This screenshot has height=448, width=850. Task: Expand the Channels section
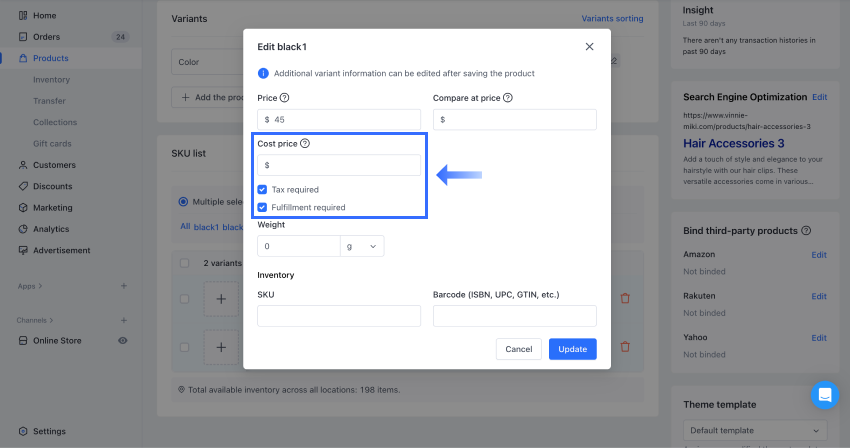35,321
